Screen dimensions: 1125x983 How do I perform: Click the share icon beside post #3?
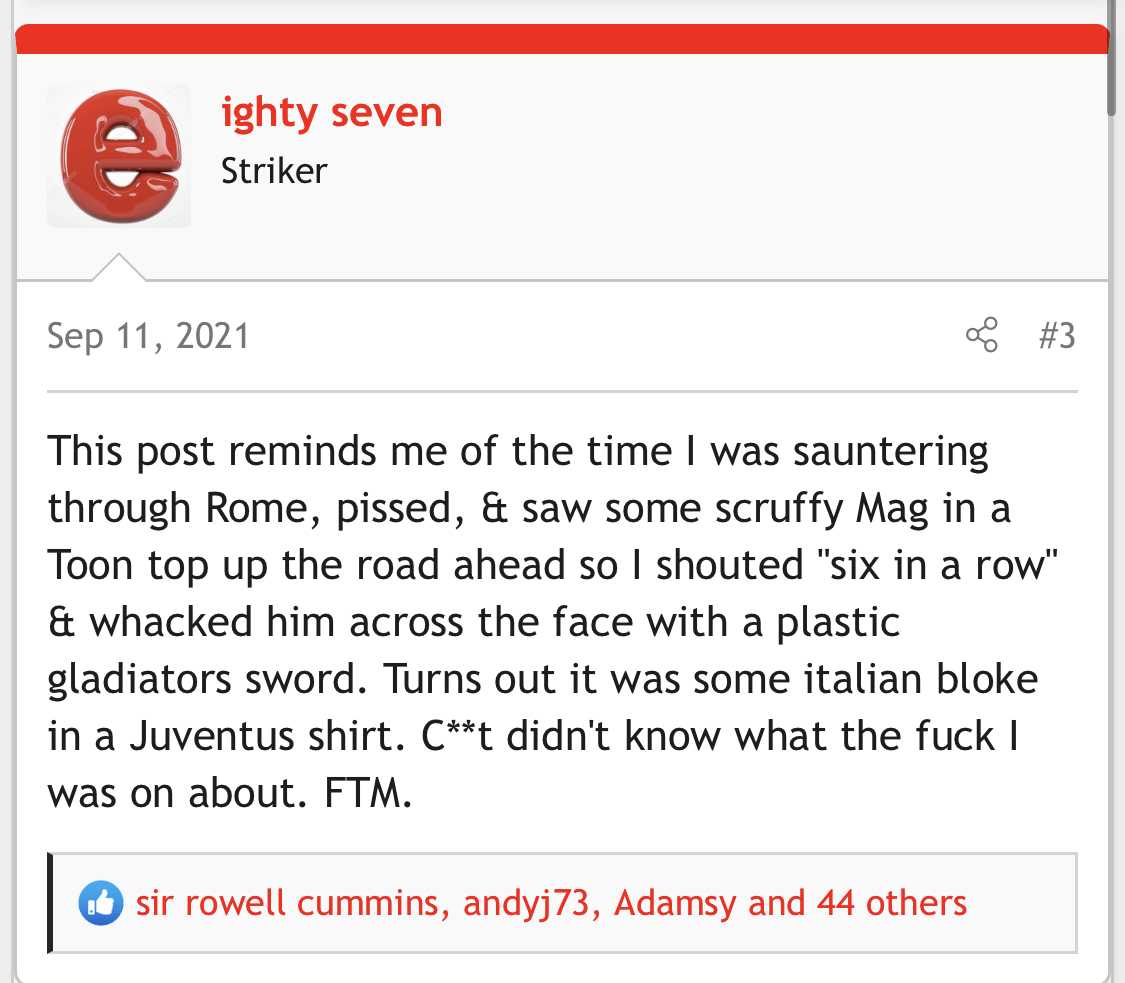pyautogui.click(x=982, y=334)
